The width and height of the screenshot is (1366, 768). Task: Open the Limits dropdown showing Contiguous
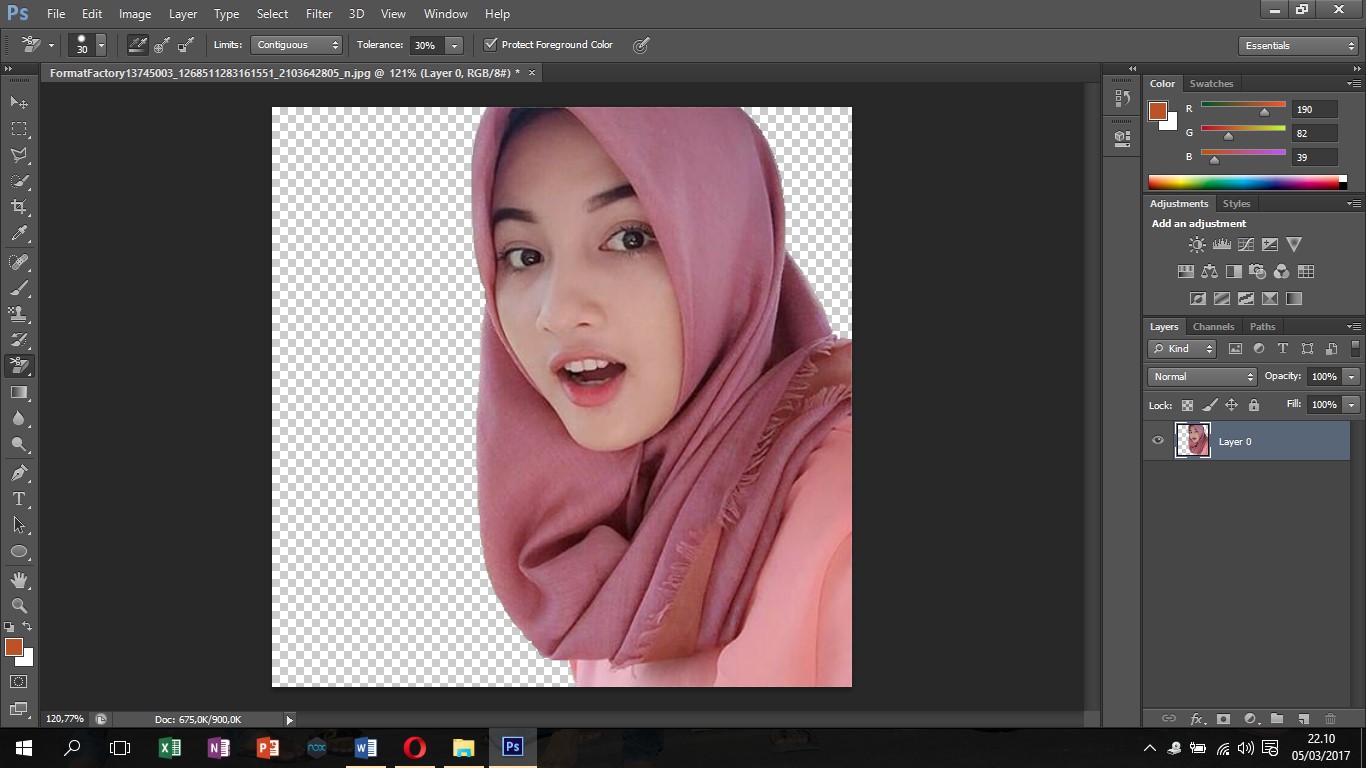[296, 44]
